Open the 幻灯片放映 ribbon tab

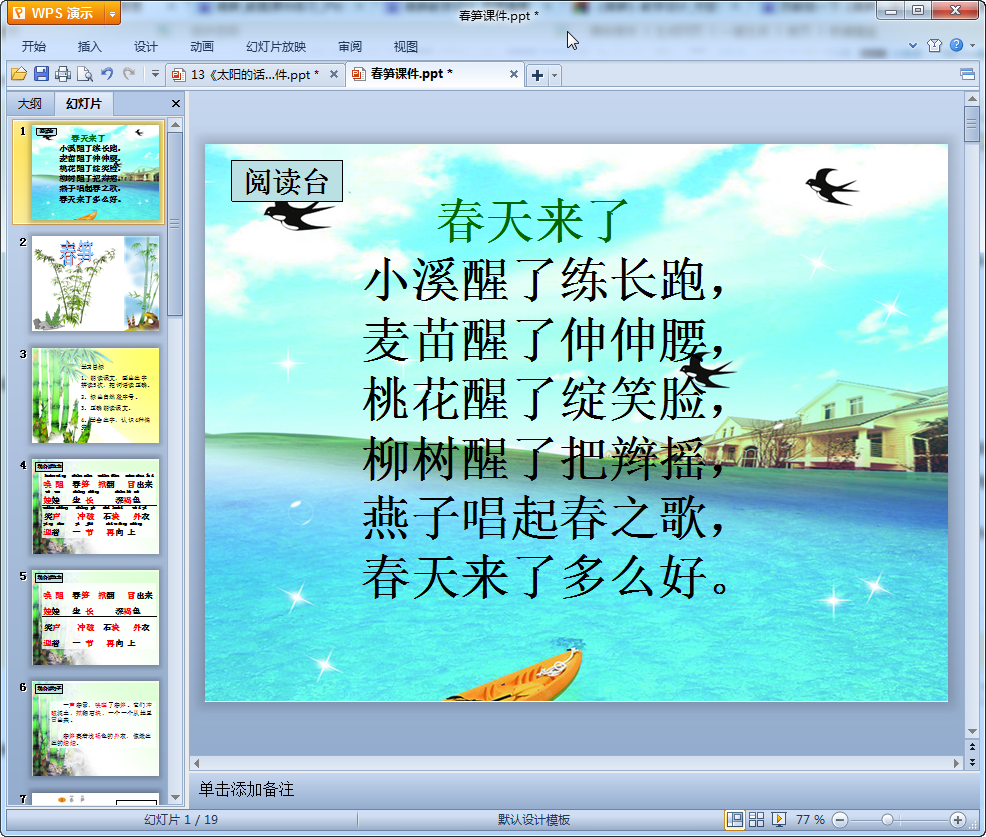pos(276,47)
